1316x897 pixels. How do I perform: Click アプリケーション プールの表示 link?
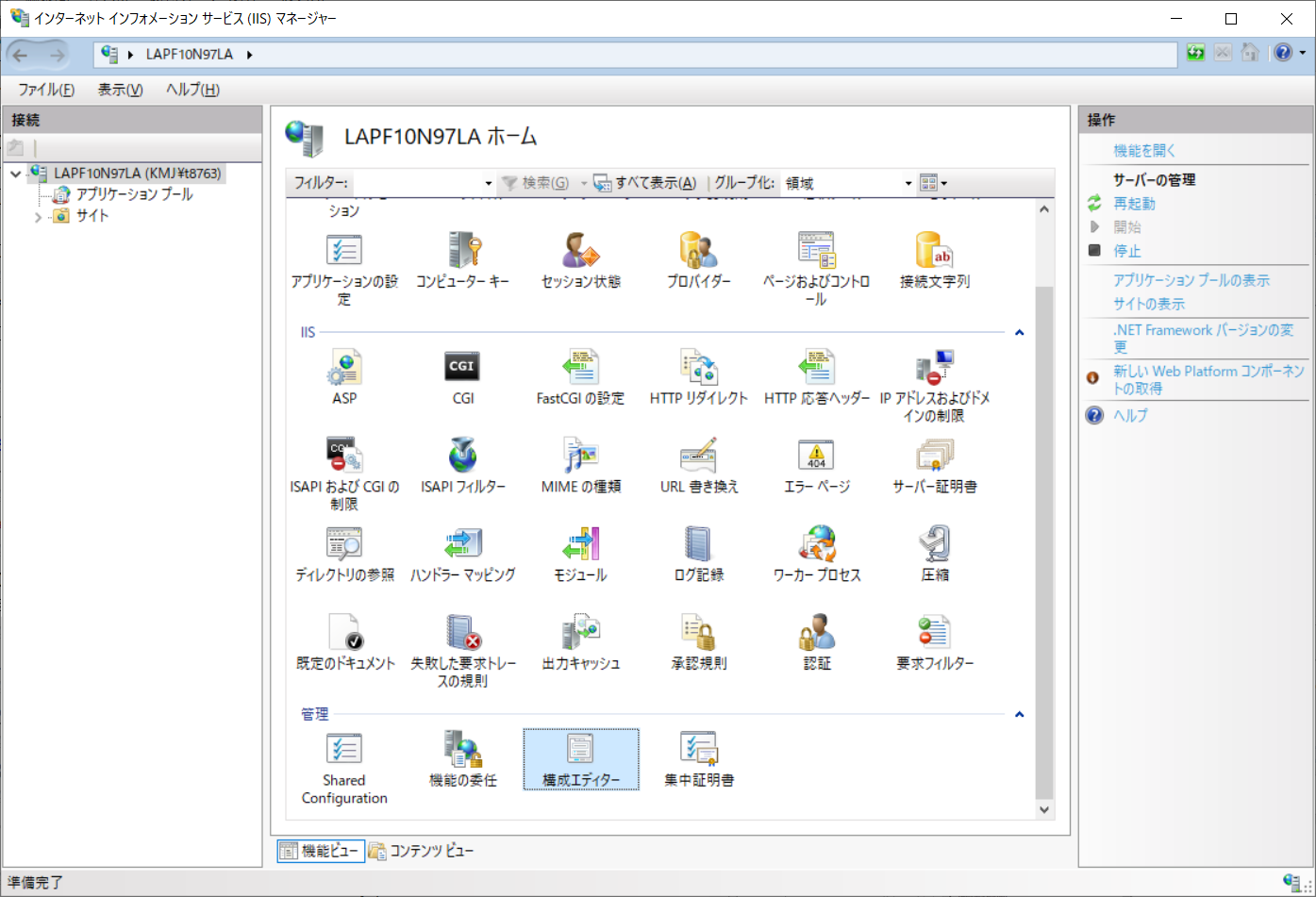(x=1191, y=280)
